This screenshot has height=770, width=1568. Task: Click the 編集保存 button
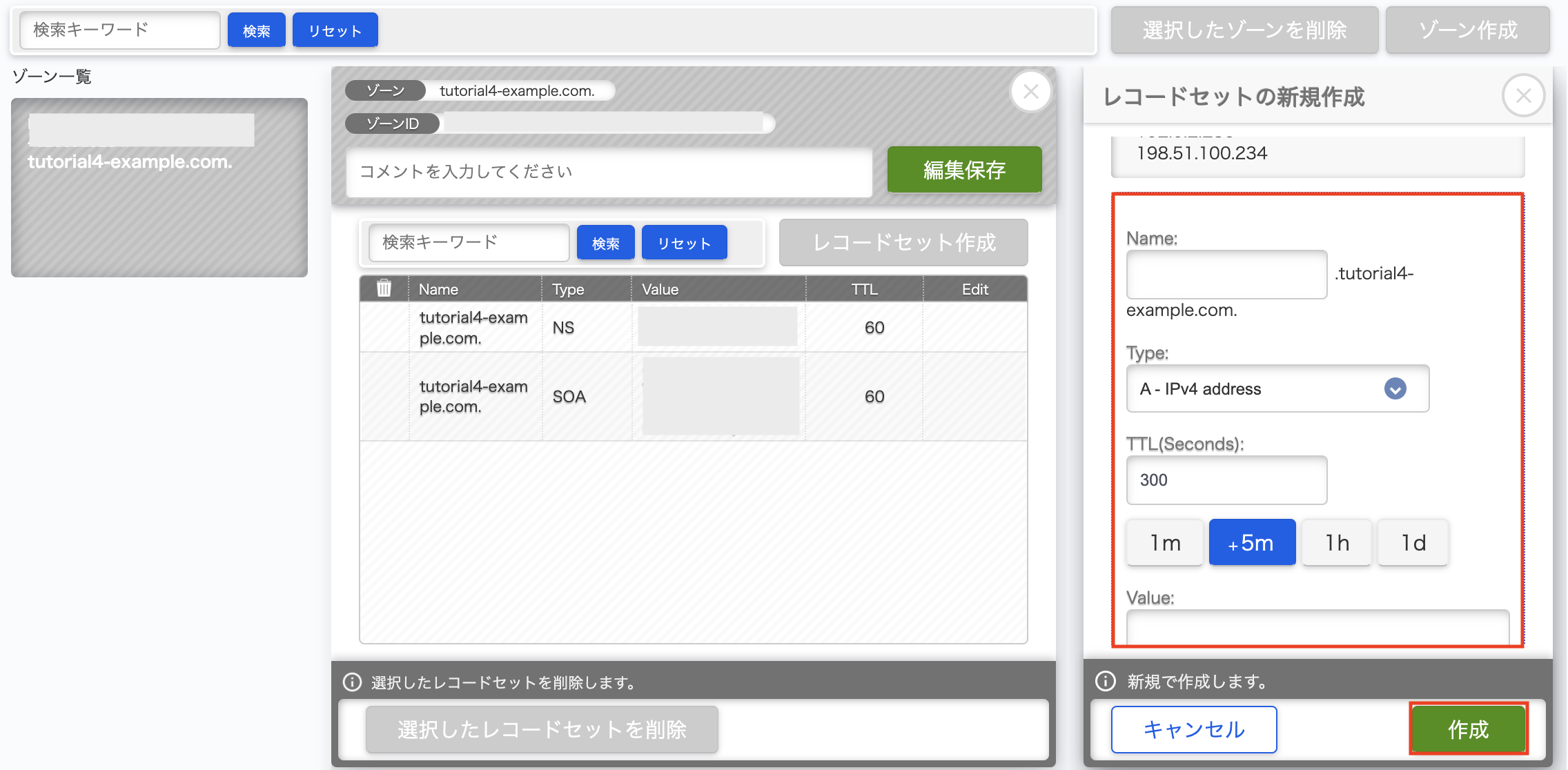964,170
